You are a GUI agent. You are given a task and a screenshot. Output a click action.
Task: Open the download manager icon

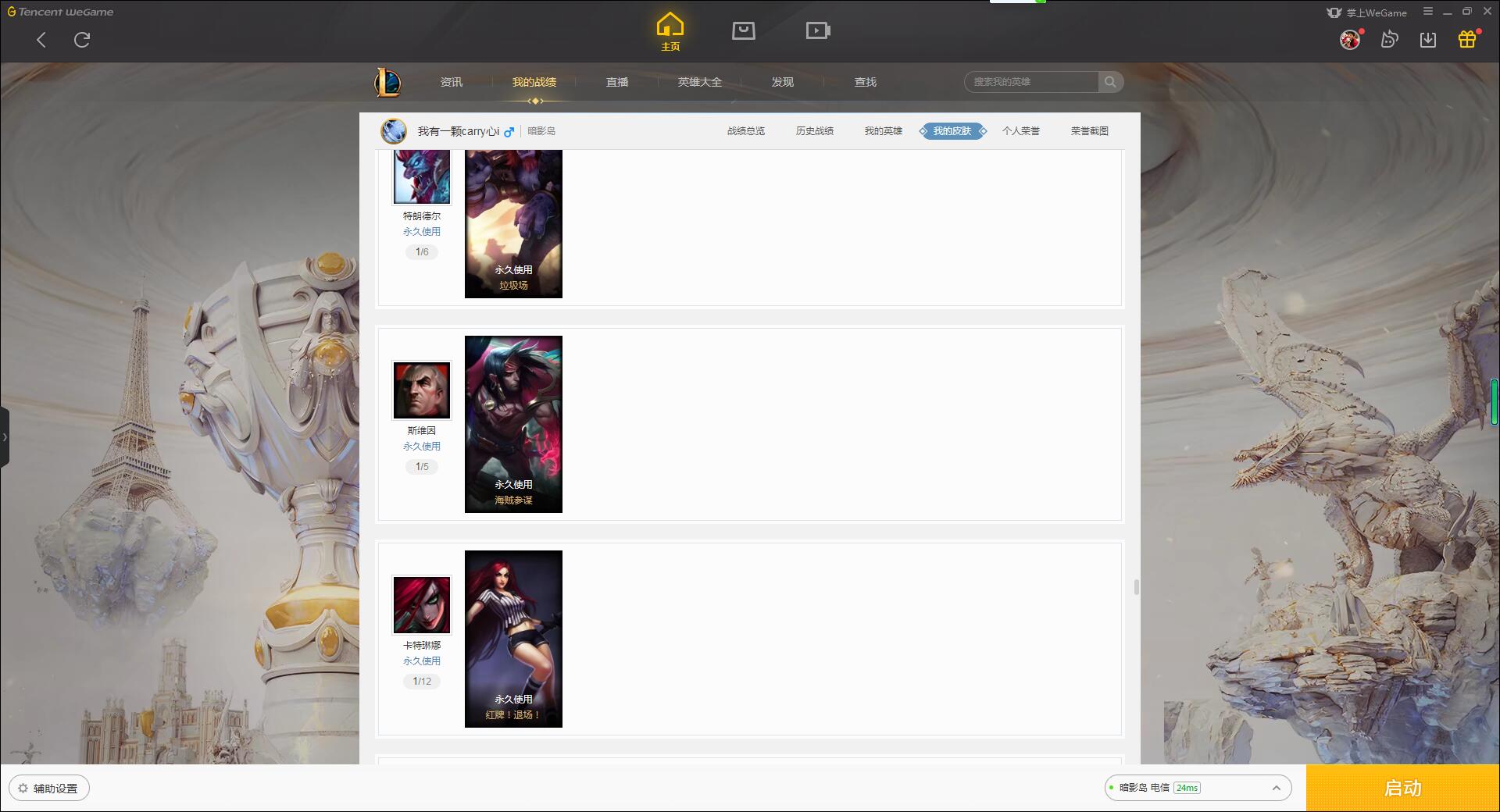1428,39
